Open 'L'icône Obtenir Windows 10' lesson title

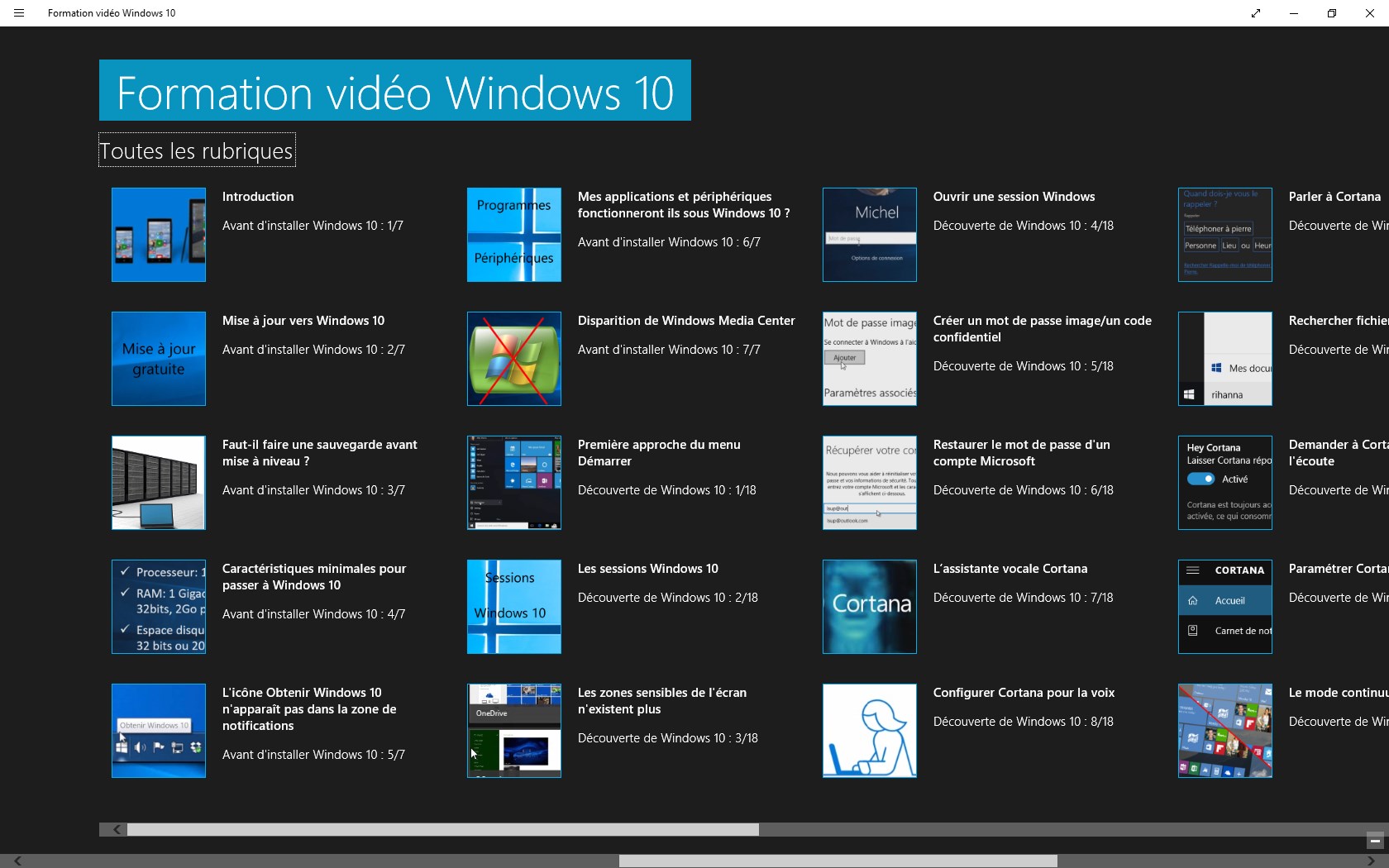pos(309,709)
